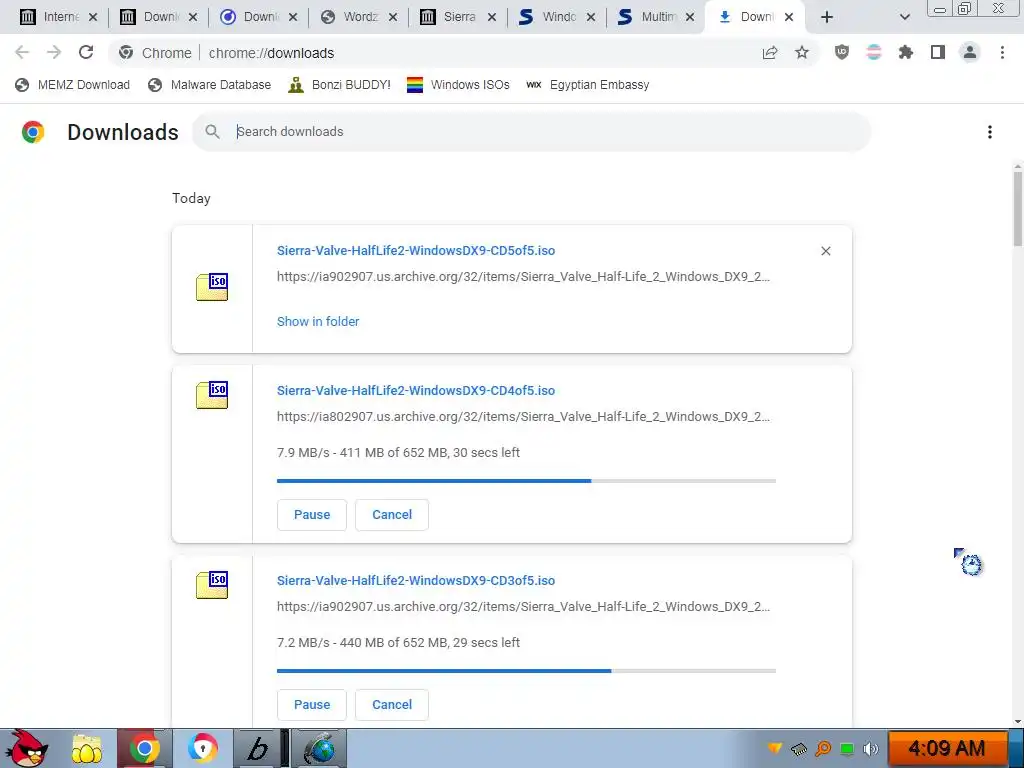
Task: Bookmark this tab with the star icon
Action: [x=802, y=52]
